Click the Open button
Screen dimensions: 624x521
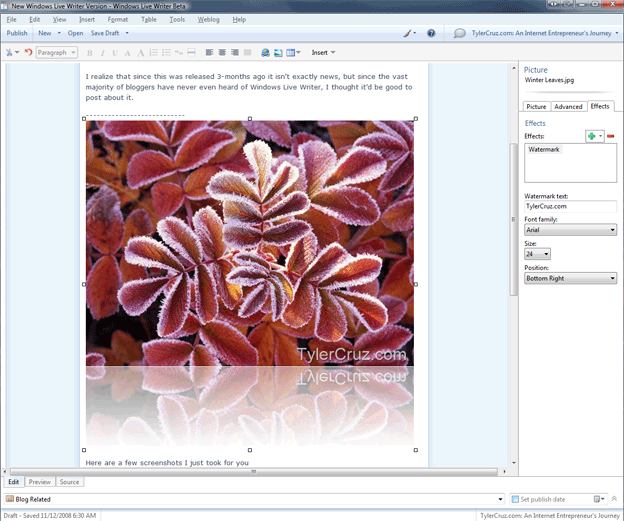click(x=75, y=33)
